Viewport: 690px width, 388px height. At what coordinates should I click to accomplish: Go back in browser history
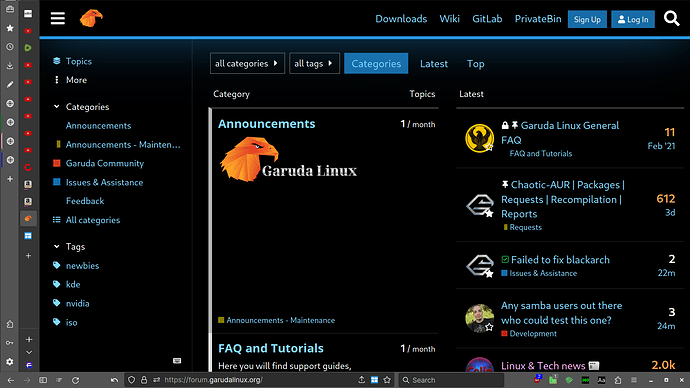(x=11, y=380)
